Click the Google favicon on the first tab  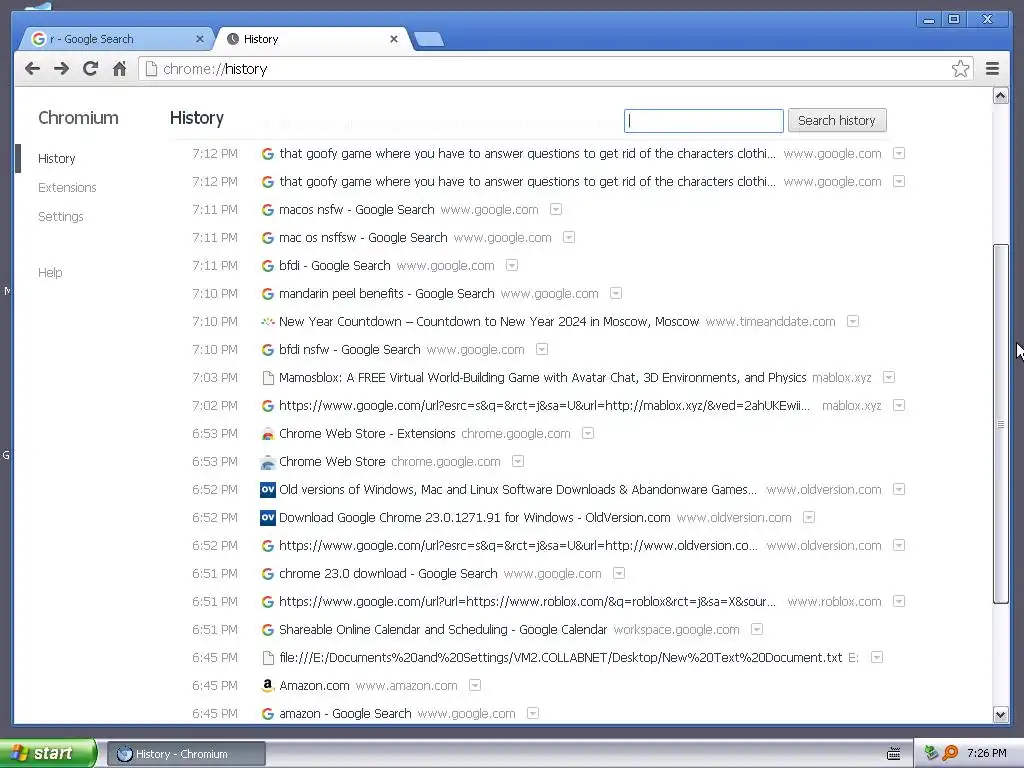[39, 39]
